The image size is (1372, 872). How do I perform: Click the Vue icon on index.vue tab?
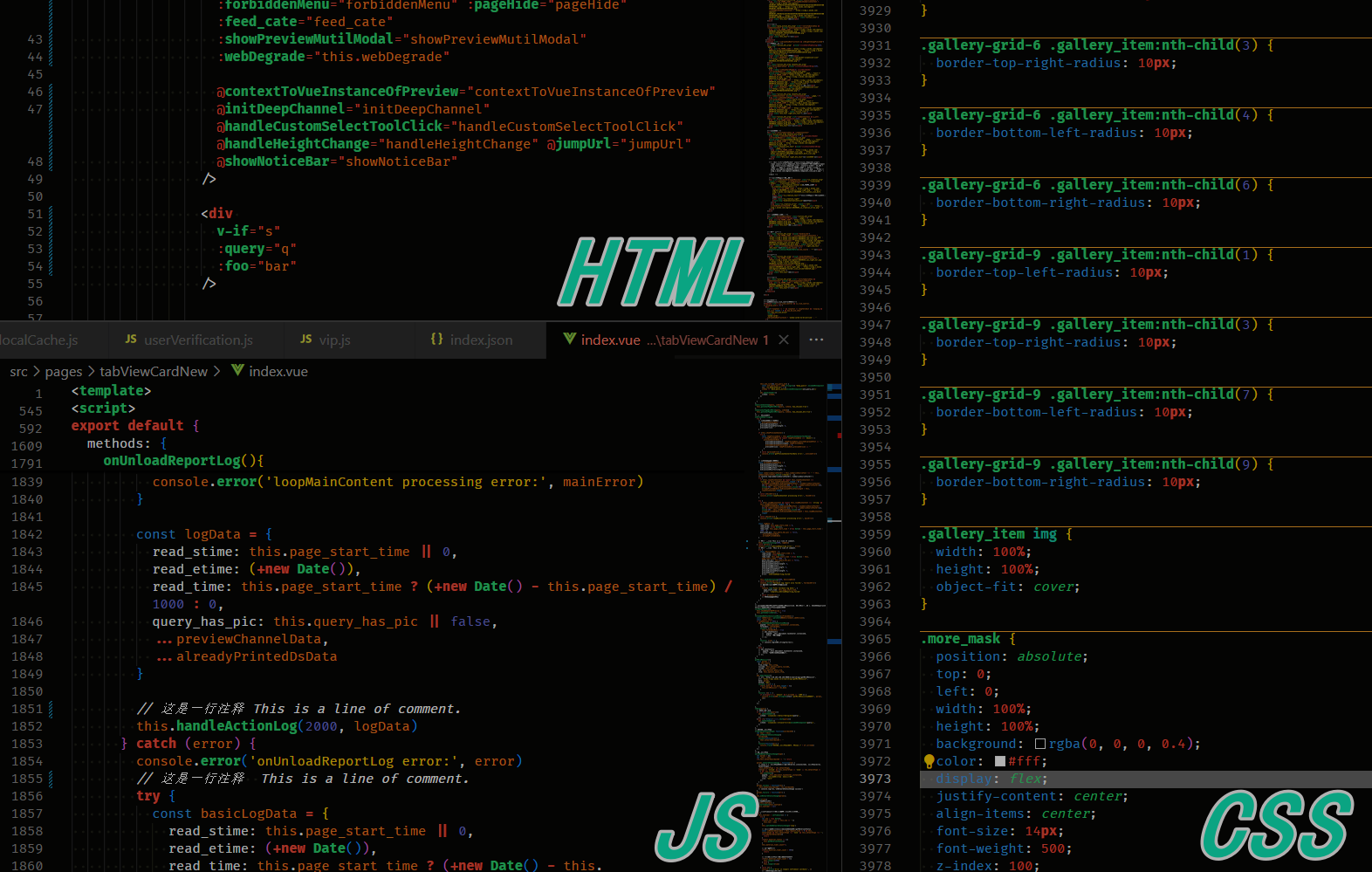click(x=569, y=339)
